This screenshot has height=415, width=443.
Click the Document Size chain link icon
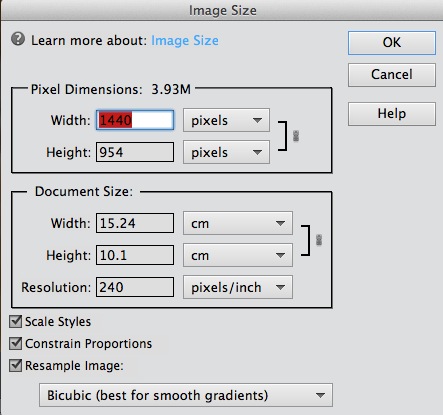[x=319, y=240]
